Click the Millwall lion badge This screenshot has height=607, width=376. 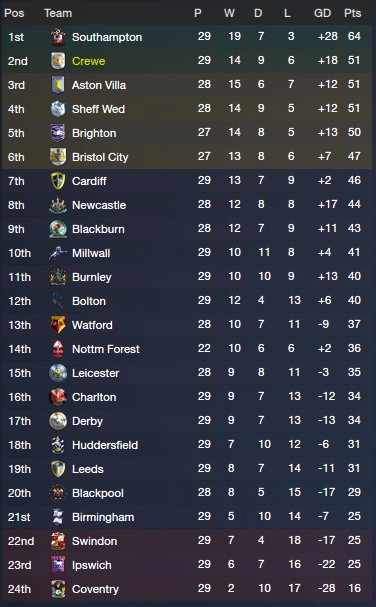point(58,253)
